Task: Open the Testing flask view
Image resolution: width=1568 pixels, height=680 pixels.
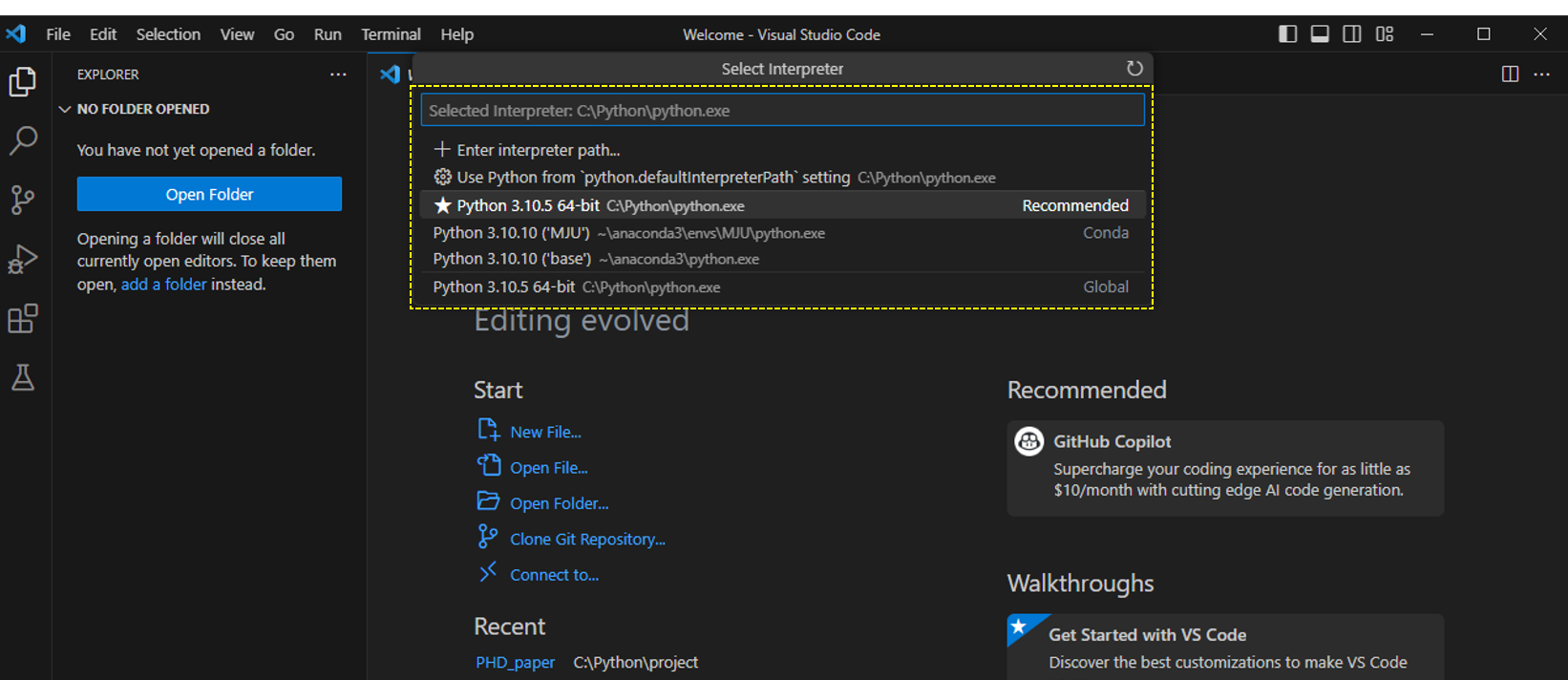Action: 23,377
